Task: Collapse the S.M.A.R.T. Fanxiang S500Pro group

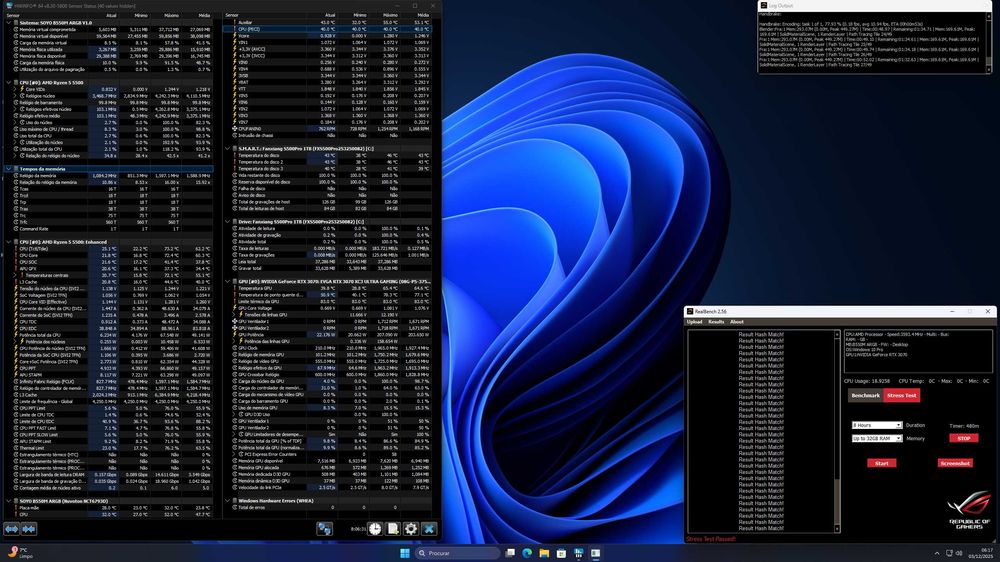Action: [x=228, y=149]
